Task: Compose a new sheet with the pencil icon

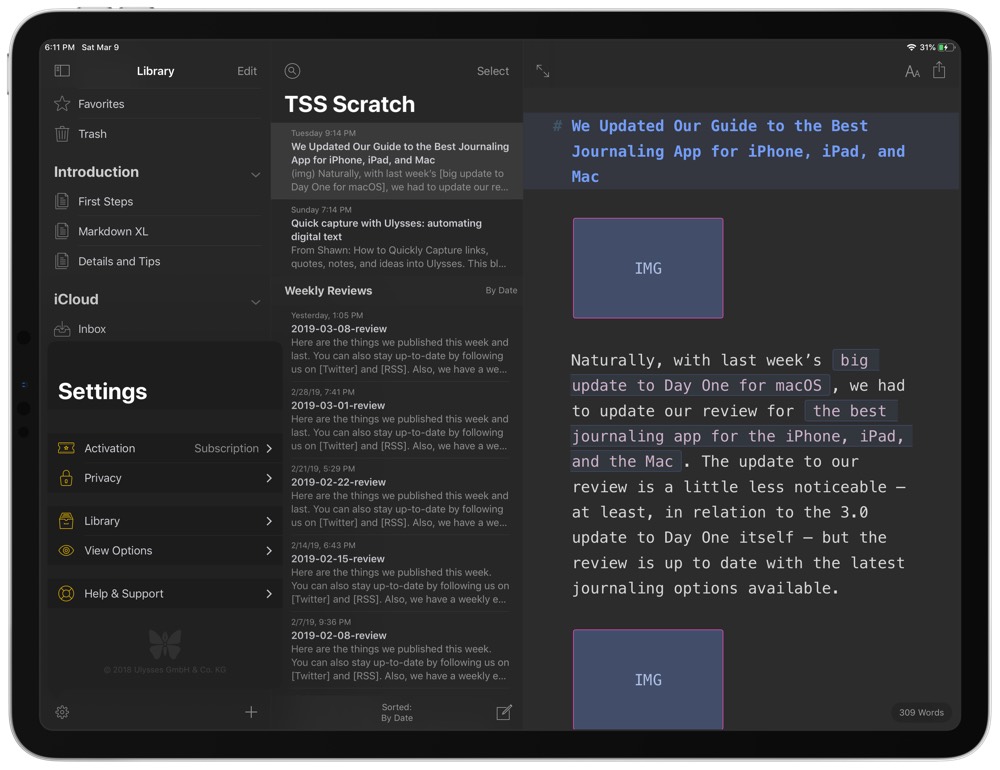Action: click(x=505, y=712)
